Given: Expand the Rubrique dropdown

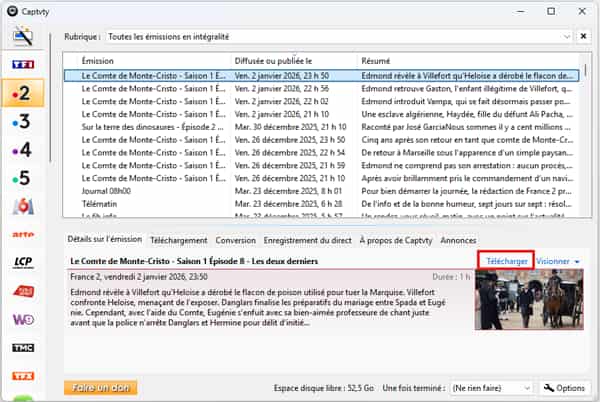Looking at the screenshot, I should 564,37.
